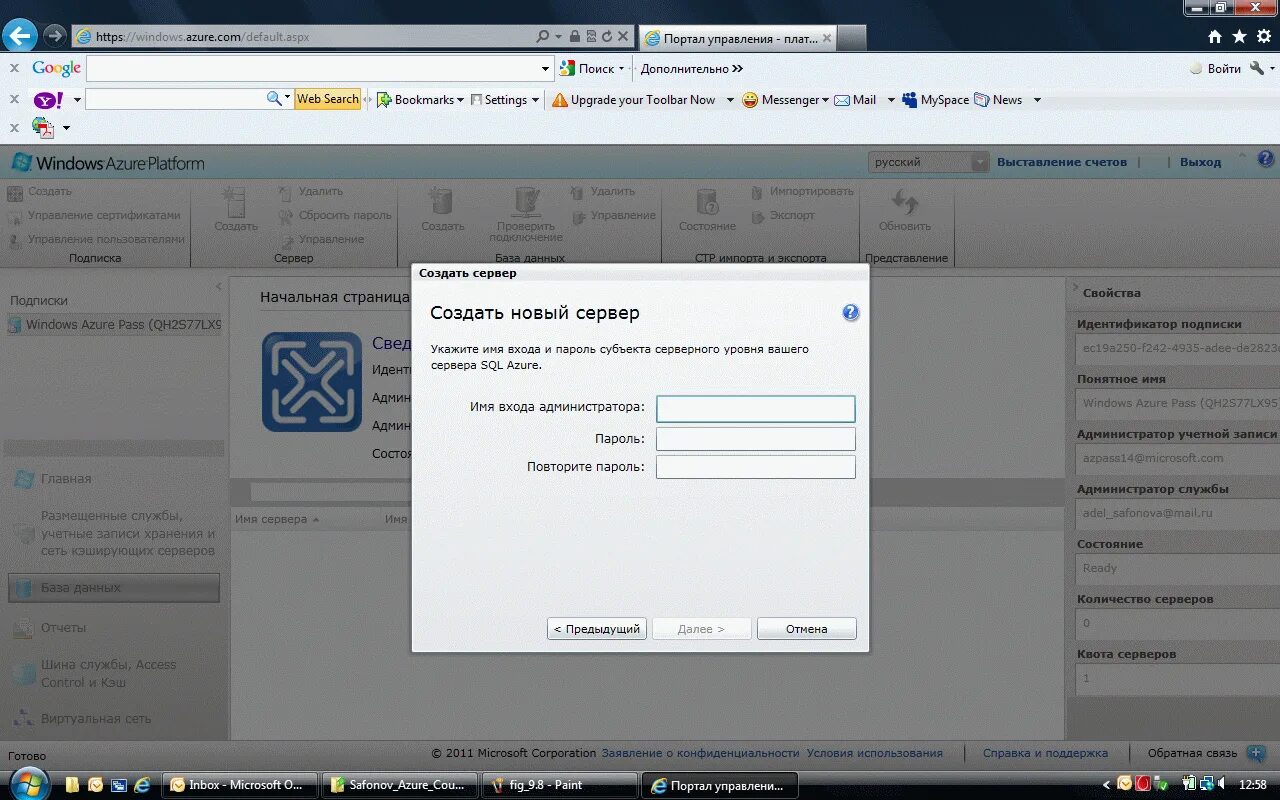
Task: Click the Отмена button
Action: click(806, 629)
